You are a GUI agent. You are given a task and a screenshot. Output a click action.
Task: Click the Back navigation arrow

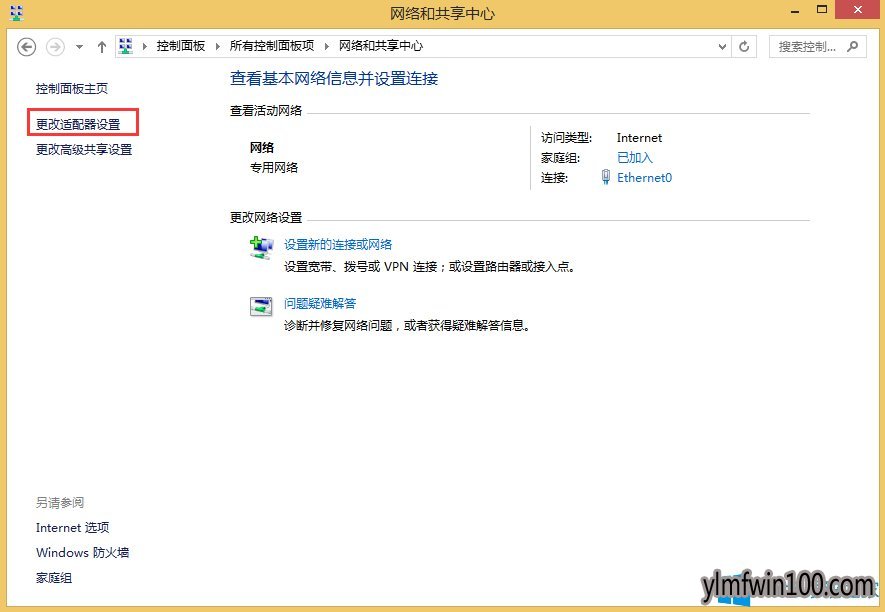27,46
